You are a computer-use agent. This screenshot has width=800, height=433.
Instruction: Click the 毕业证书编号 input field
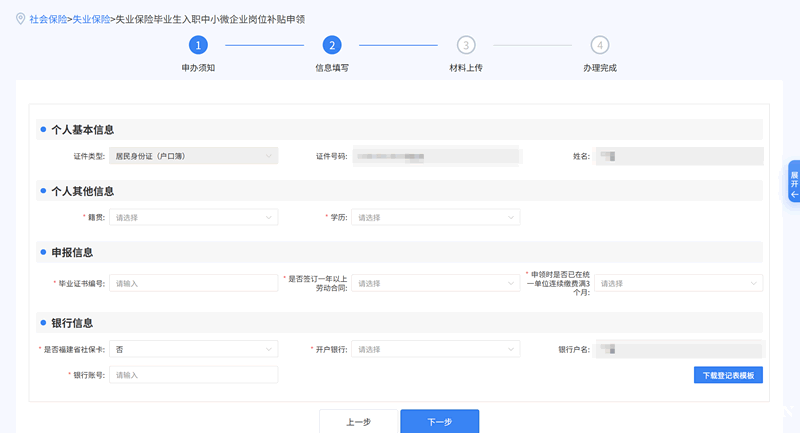(x=193, y=283)
